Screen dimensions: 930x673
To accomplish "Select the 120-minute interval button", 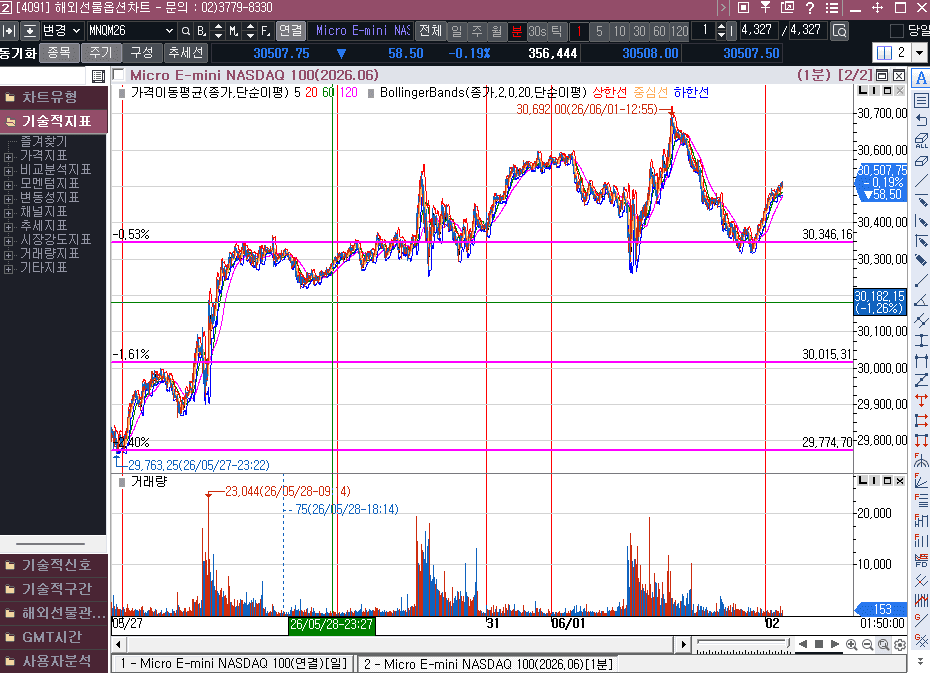I will click(x=679, y=31).
